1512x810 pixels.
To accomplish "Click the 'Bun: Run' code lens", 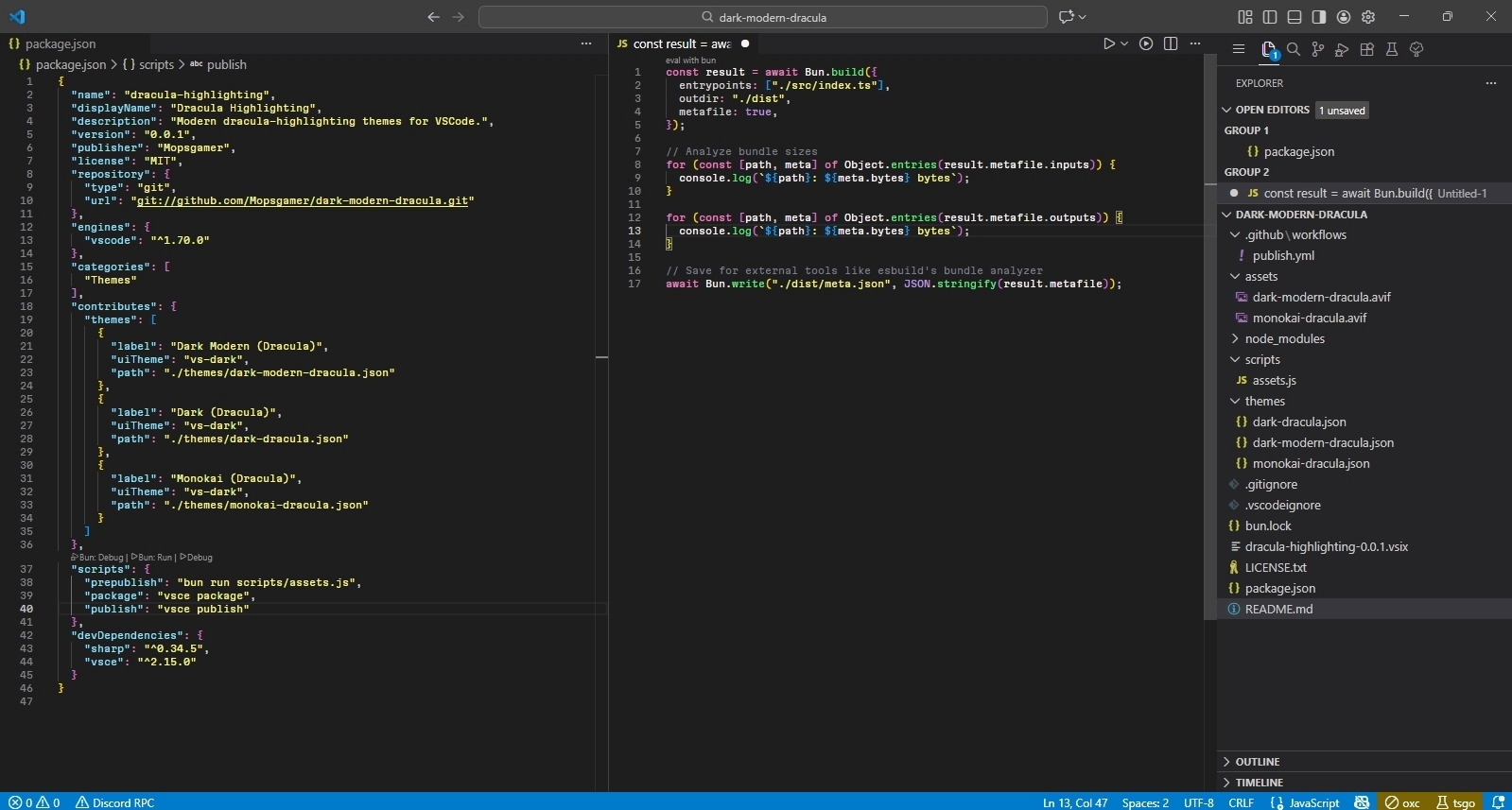I will pyautogui.click(x=151, y=557).
